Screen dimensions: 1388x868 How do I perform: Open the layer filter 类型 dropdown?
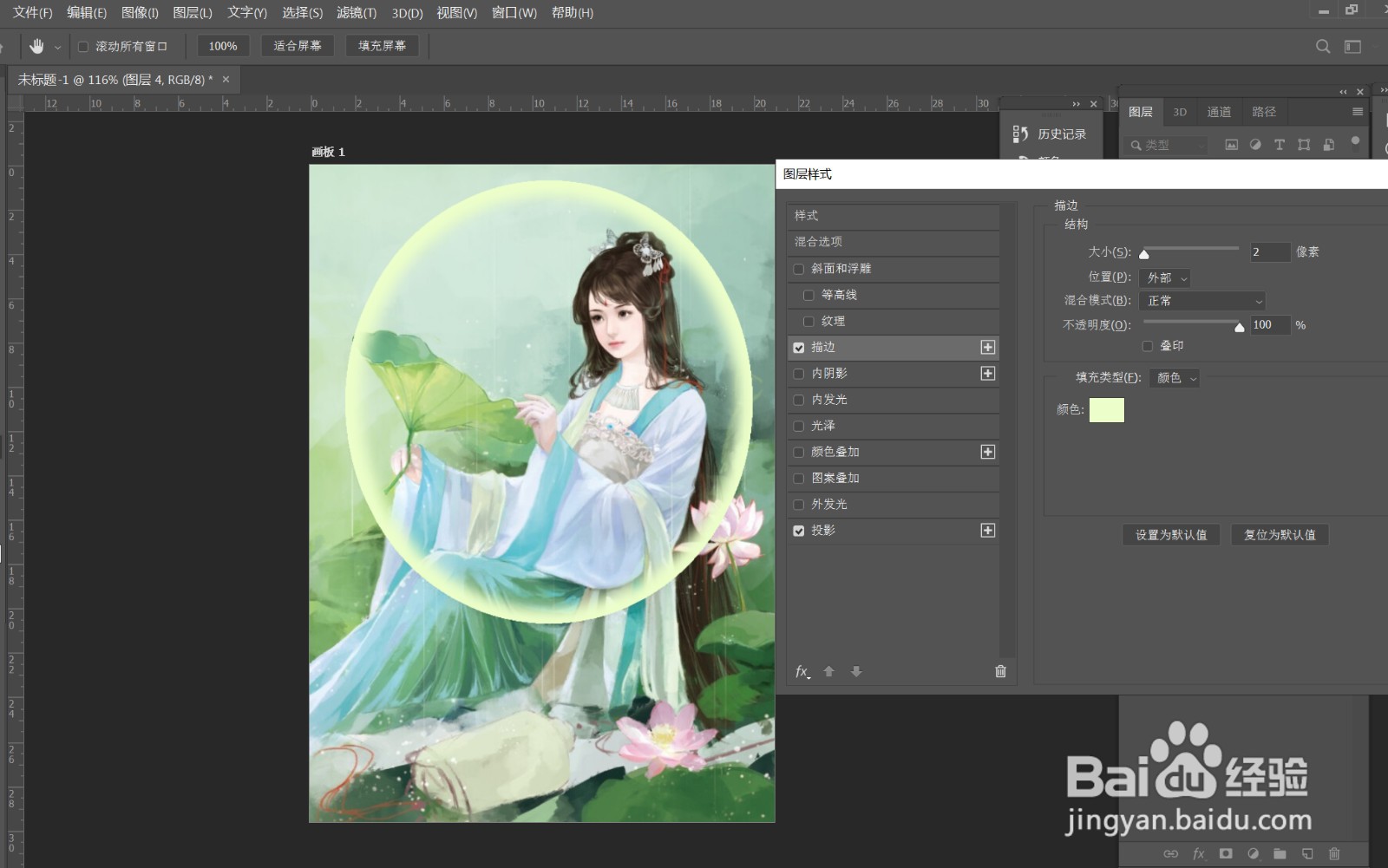click(x=1167, y=145)
